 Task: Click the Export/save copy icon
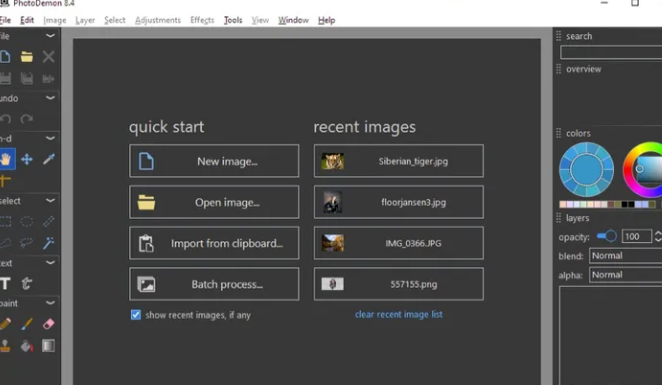coord(49,78)
